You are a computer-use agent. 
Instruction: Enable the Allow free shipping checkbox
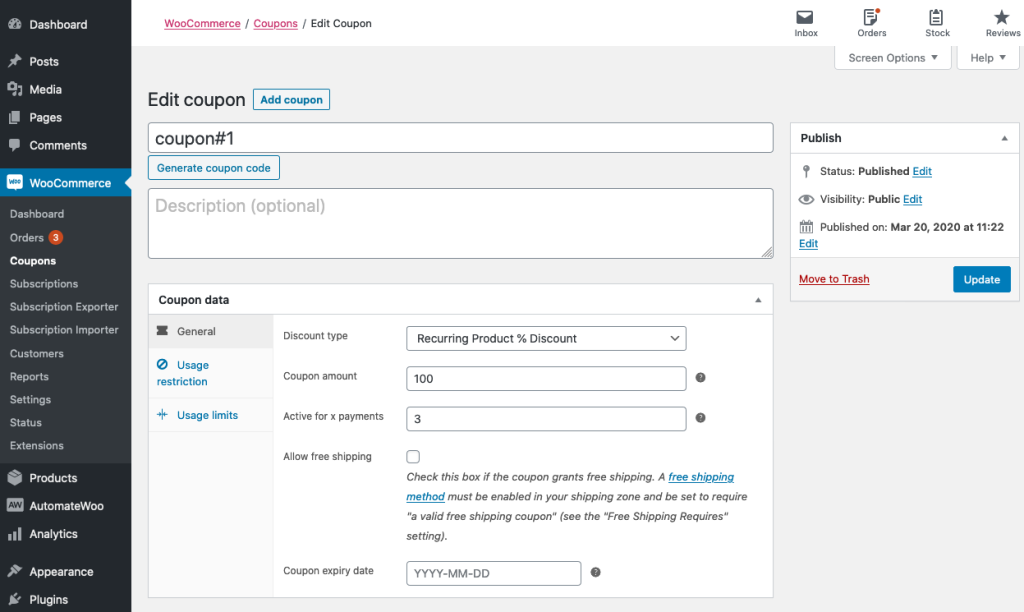(413, 456)
